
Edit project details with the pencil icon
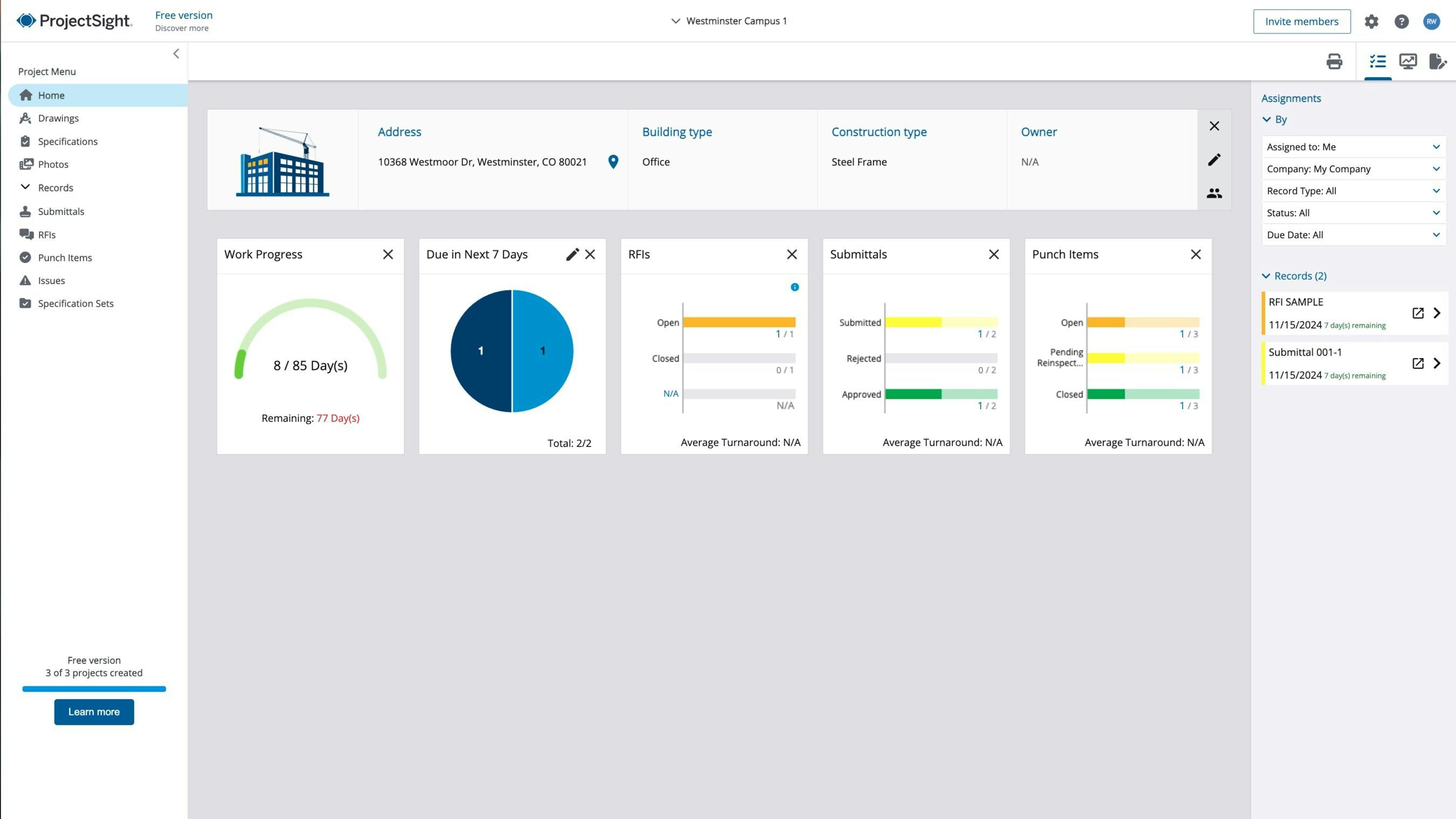(x=1214, y=160)
